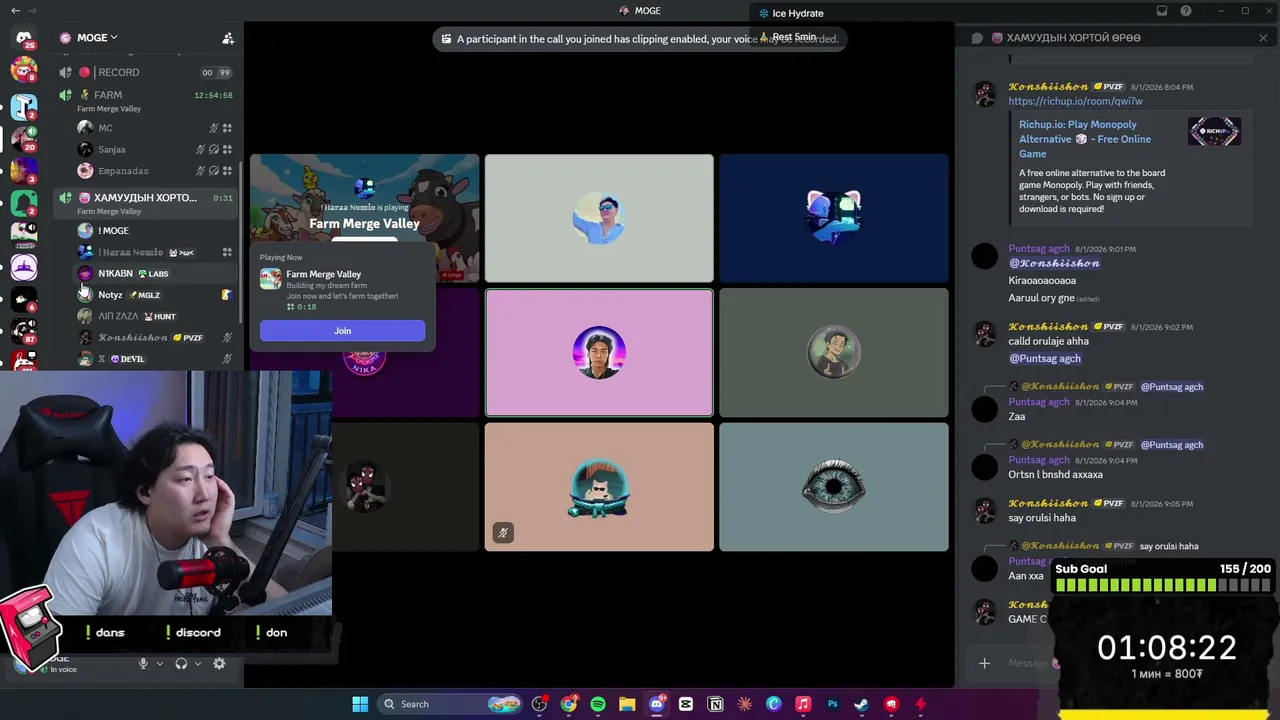Open user settings gear icon
1280x720 pixels.
tap(219, 663)
